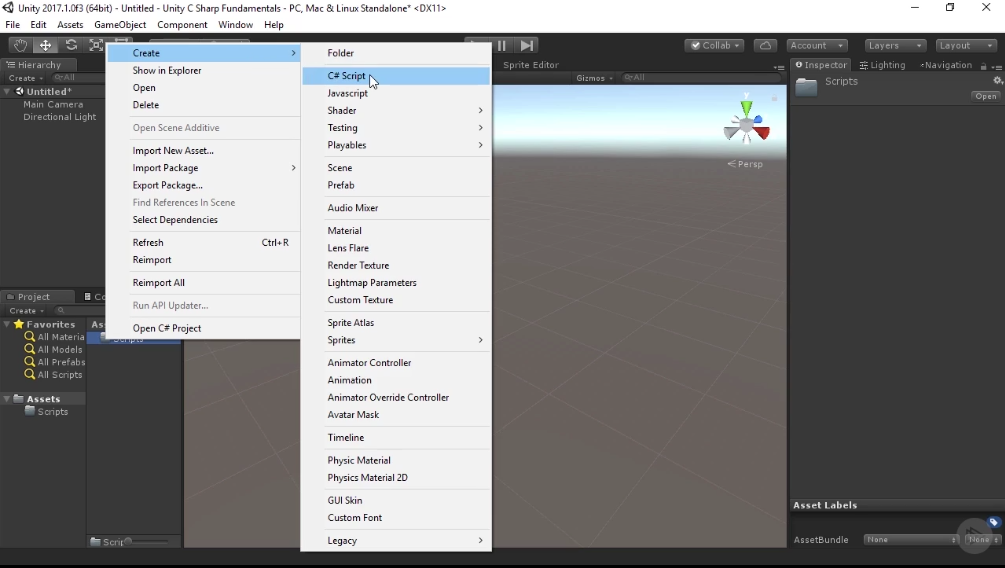Switch to the Lighting tab
The width and height of the screenshot is (1005, 568).
(882, 65)
